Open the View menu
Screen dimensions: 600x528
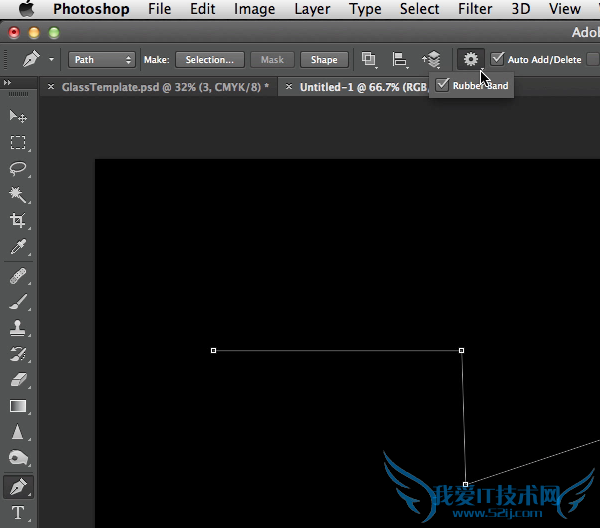pyautogui.click(x=565, y=8)
